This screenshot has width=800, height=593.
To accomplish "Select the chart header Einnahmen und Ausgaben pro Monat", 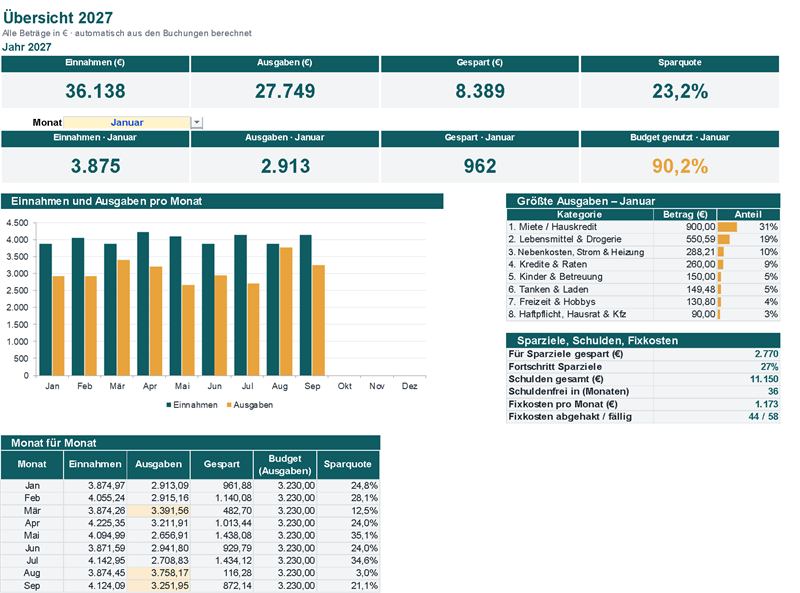I will coord(222,201).
